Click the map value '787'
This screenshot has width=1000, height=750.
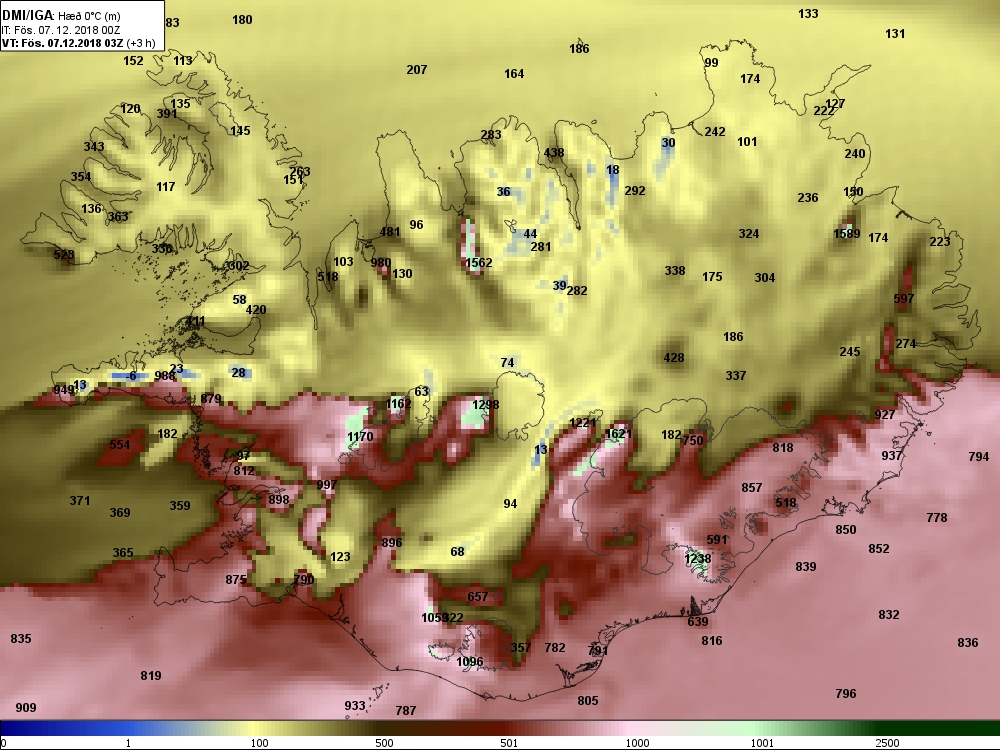406,710
